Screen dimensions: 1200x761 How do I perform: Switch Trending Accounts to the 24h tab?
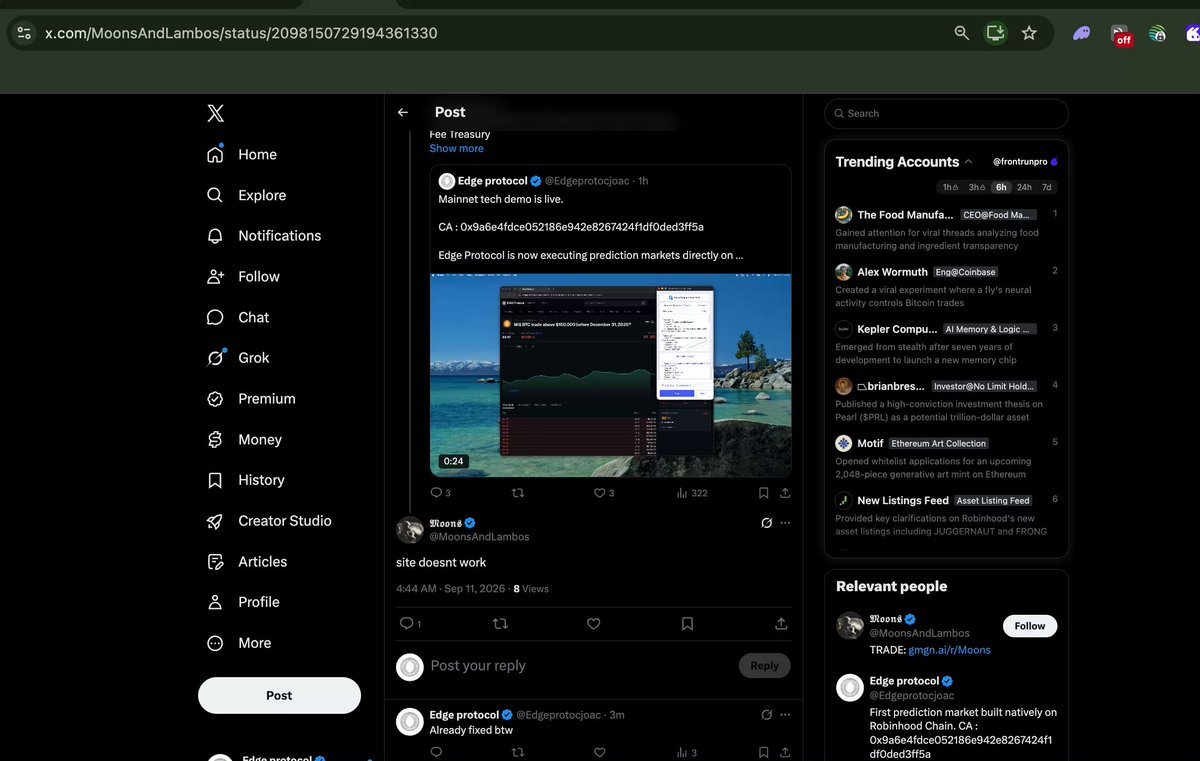(1025, 187)
